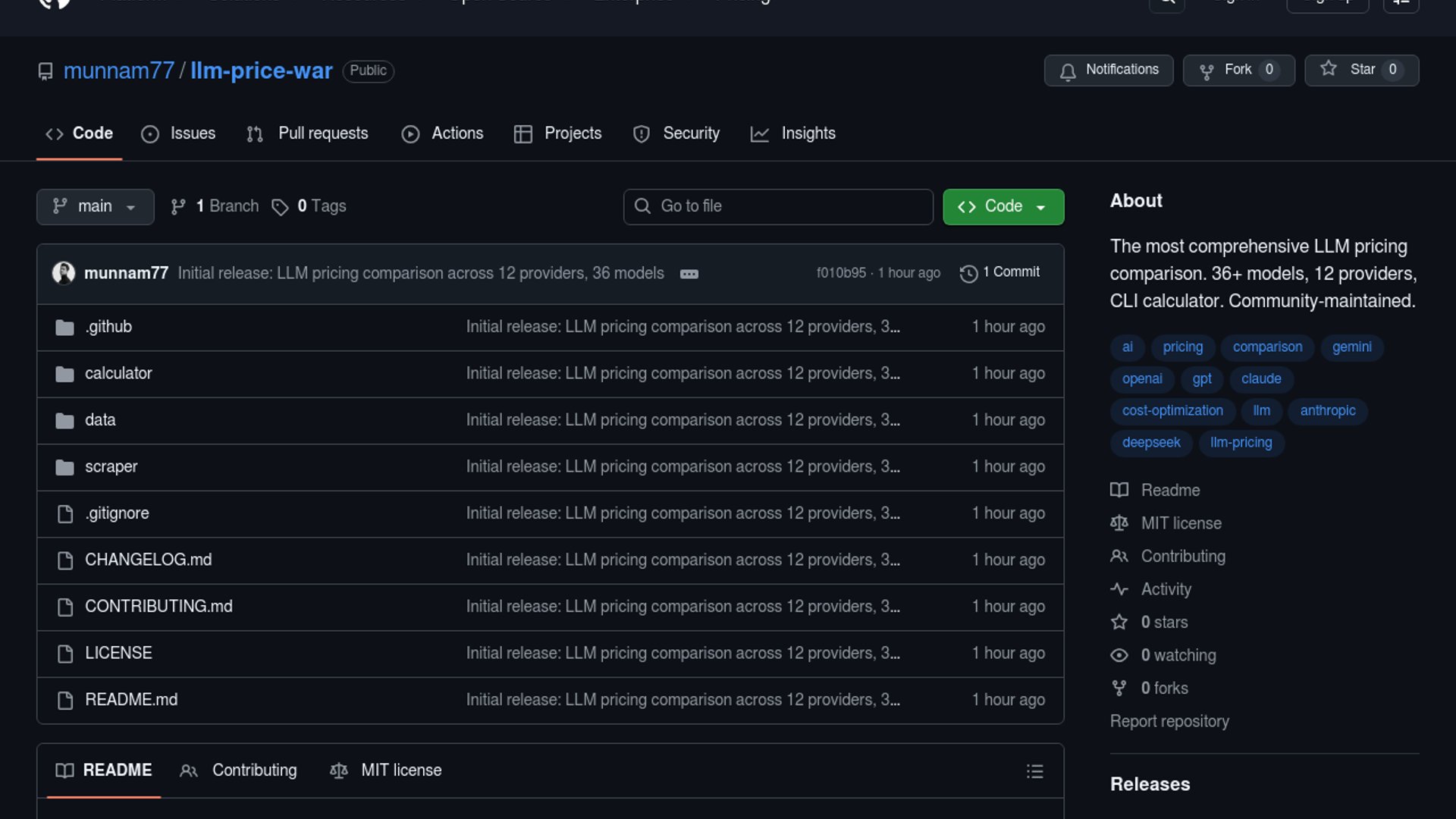
Task: Click the Go to file search field
Action: click(778, 206)
